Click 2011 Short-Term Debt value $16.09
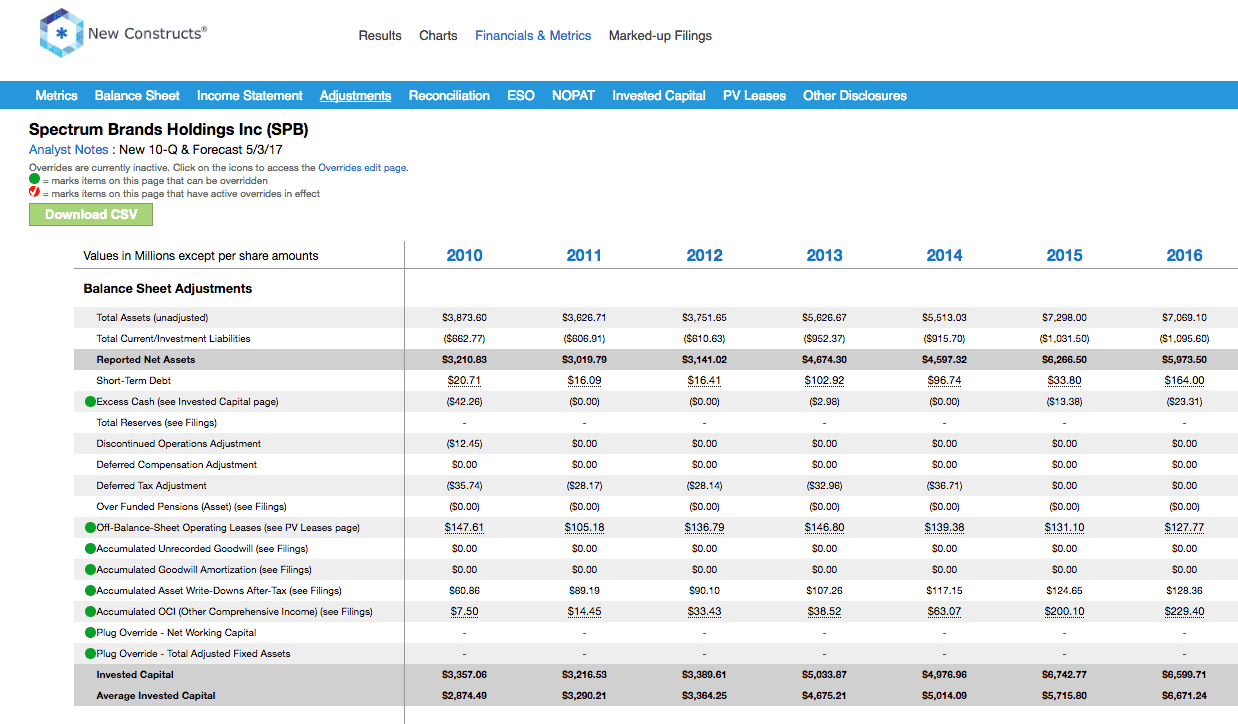 point(584,381)
